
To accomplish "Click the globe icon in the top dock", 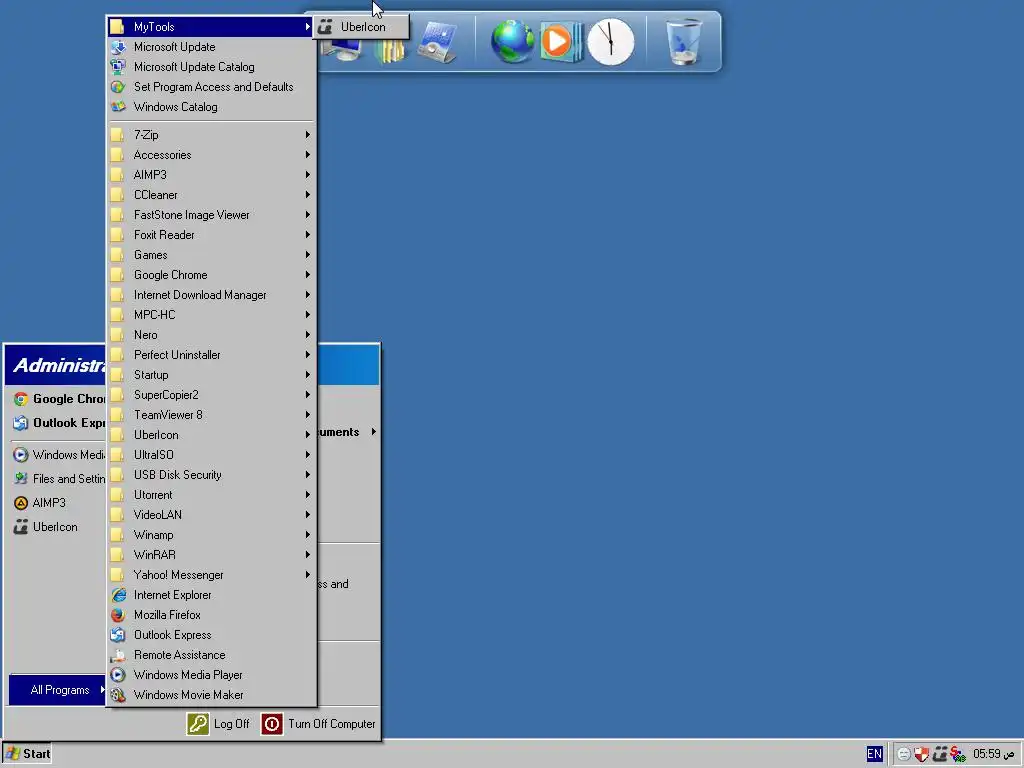I will pos(513,41).
